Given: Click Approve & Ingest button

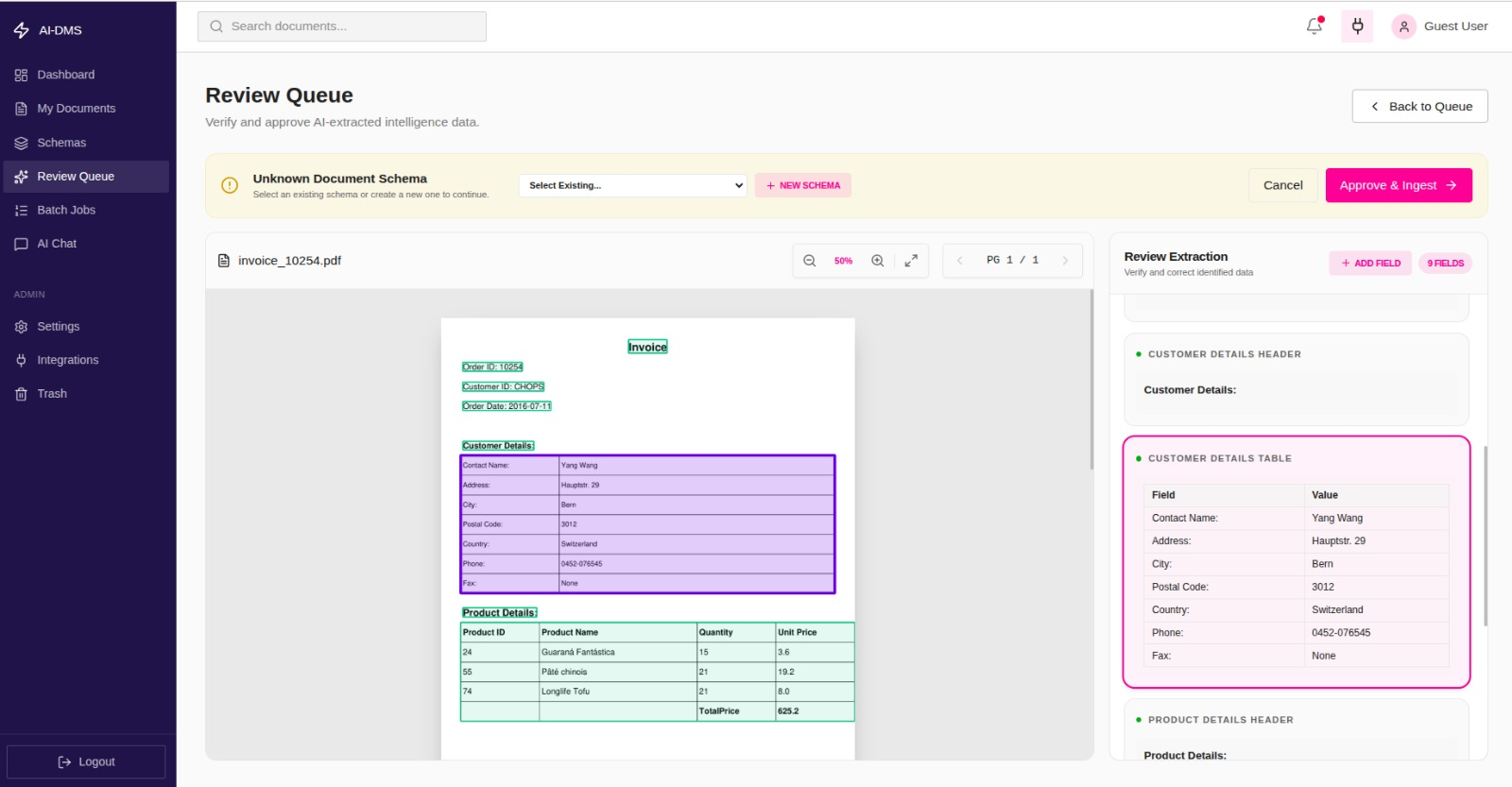Looking at the screenshot, I should [1398, 185].
